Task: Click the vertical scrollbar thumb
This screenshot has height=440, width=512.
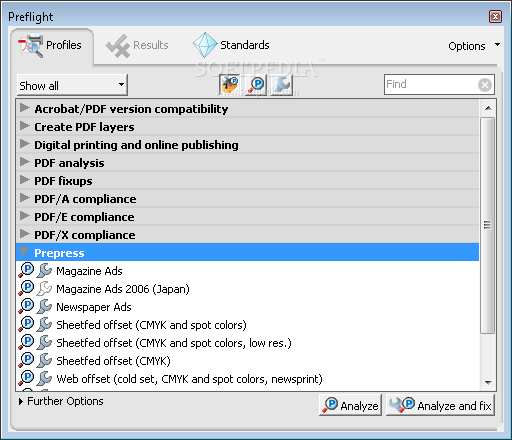Action: tap(488, 225)
